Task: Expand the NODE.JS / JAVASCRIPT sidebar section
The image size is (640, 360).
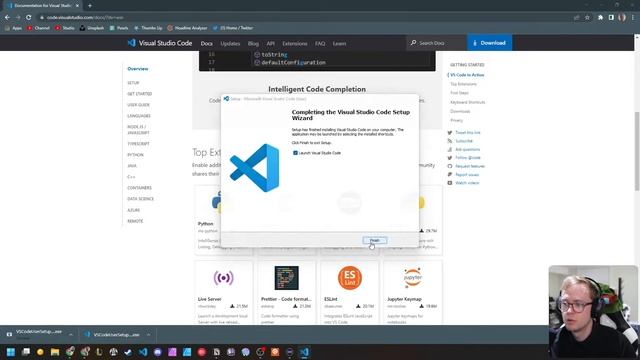Action: [138, 130]
